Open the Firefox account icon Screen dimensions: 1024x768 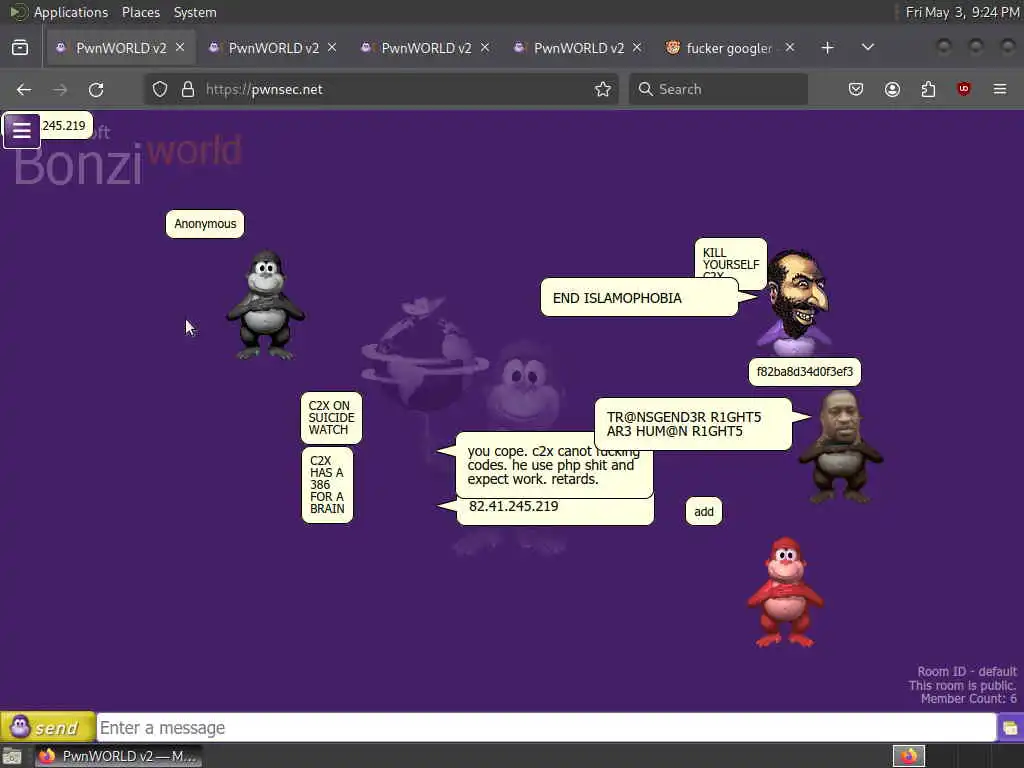892,89
